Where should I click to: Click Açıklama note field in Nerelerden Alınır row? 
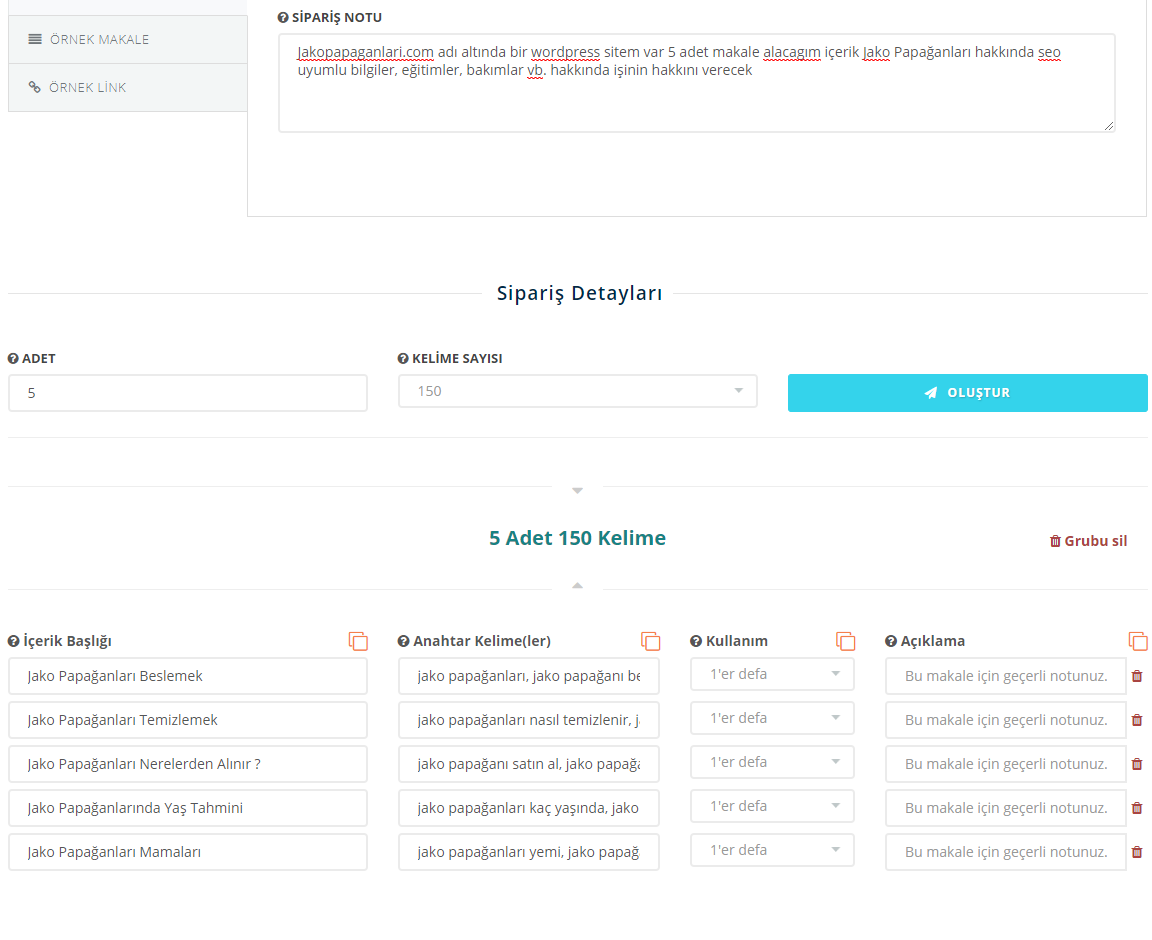1006,764
